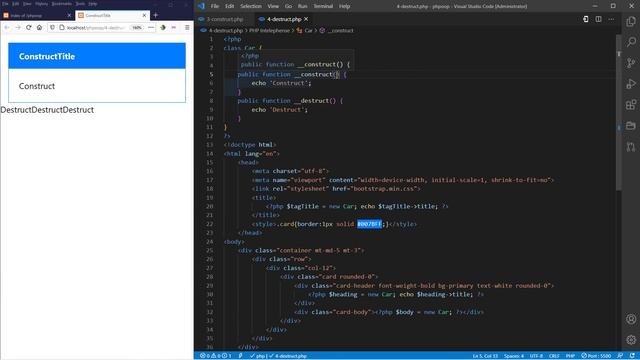This screenshot has width=640, height=360.
Task: Open the Go menu in VS Code
Action: point(289,6)
